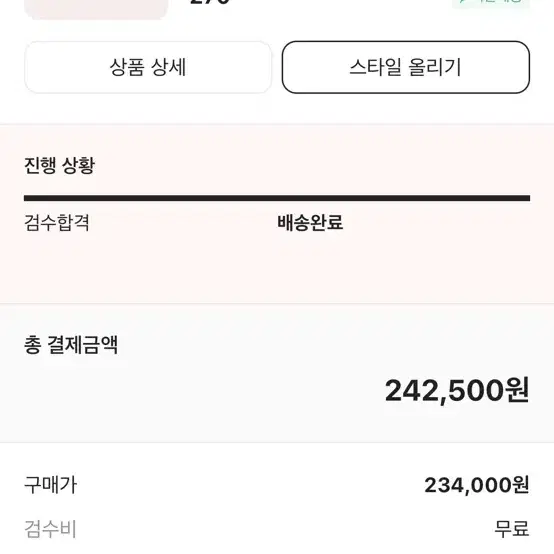Click the white strip above 진행 상황 section
554x554 pixels.
(x=277, y=109)
